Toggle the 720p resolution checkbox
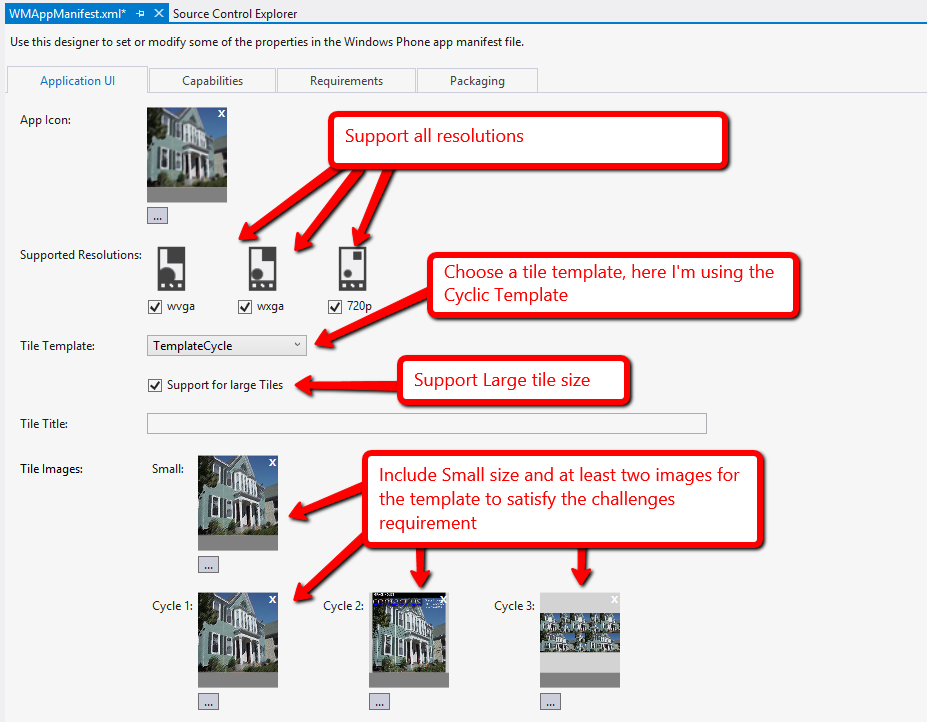The image size is (927, 722). (x=335, y=307)
